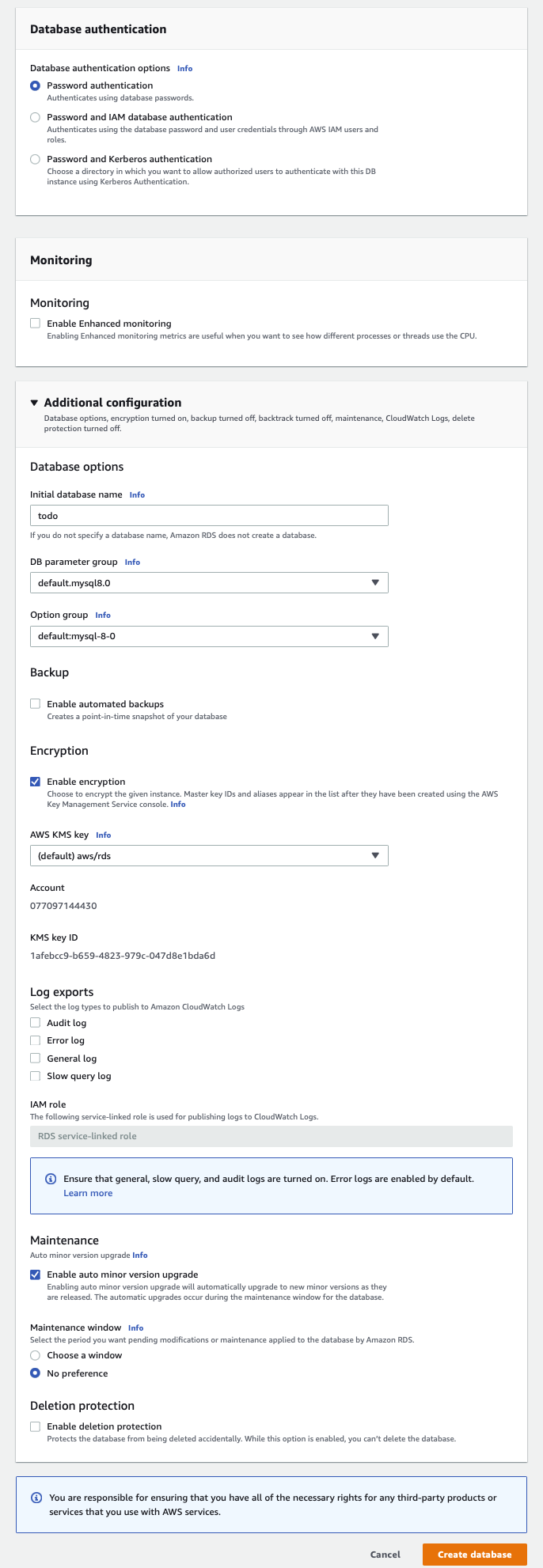
Task: Enable automated backups checkbox
Action: click(x=35, y=704)
